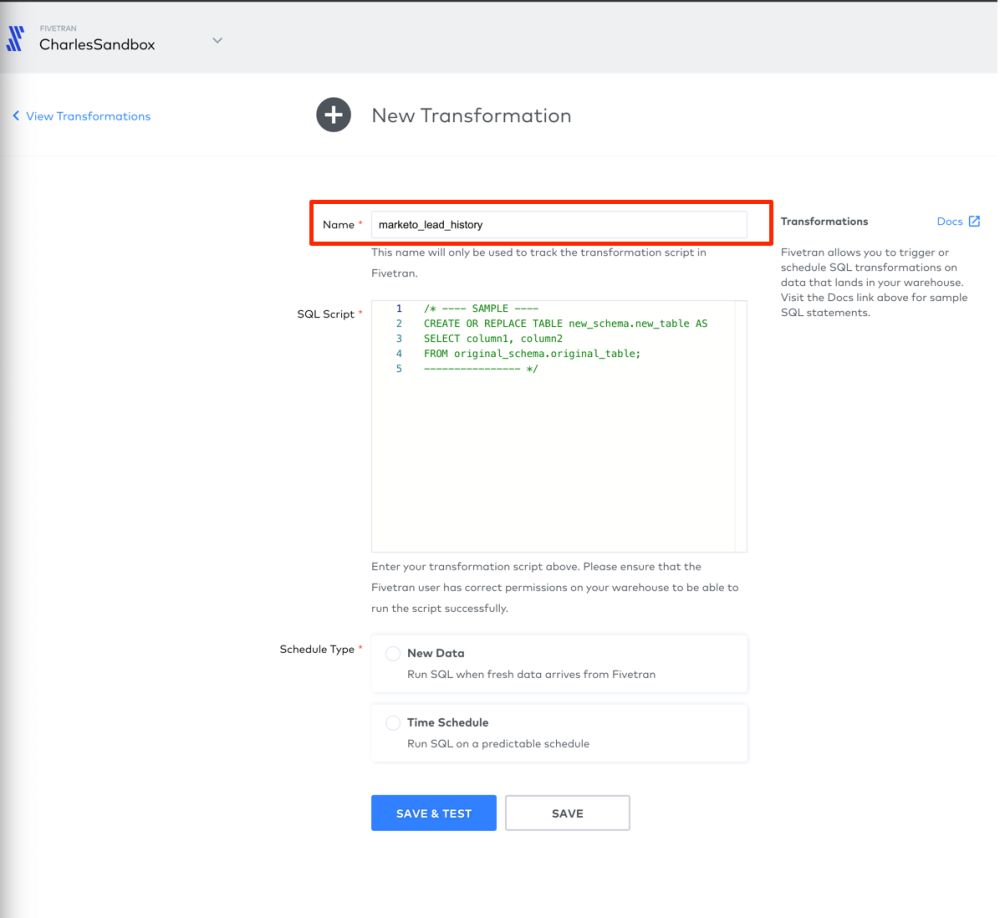Focus the Name input field
This screenshot has height=918, width=1000.
point(559,225)
